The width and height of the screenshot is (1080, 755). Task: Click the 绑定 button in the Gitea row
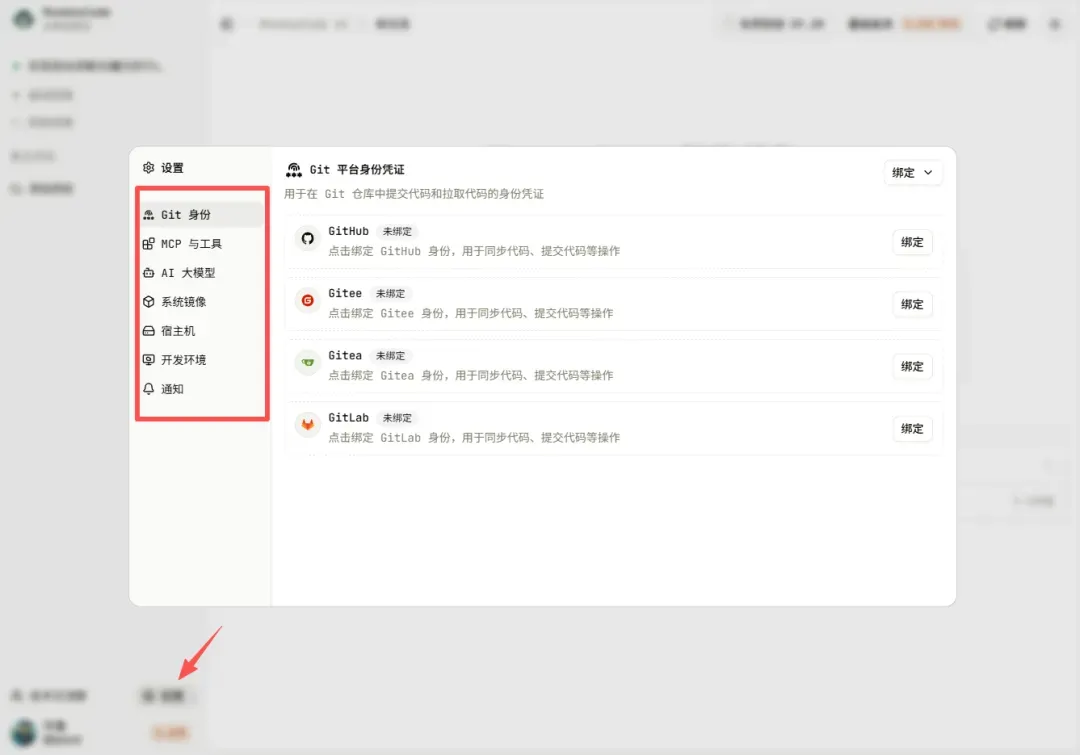click(912, 366)
